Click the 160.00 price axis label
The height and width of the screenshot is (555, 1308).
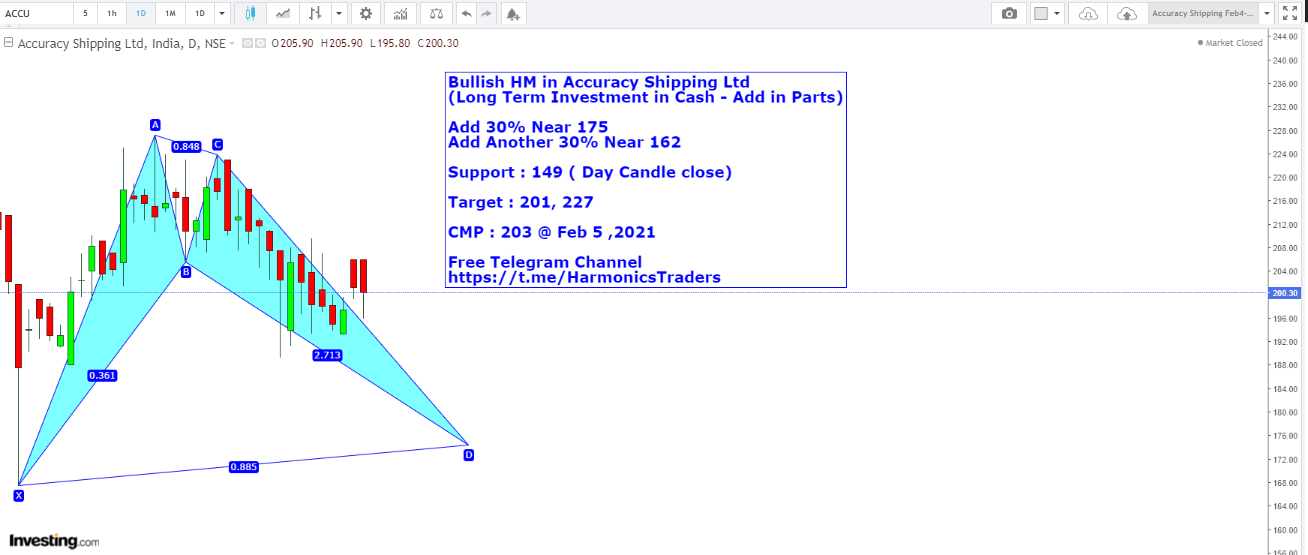[1285, 530]
